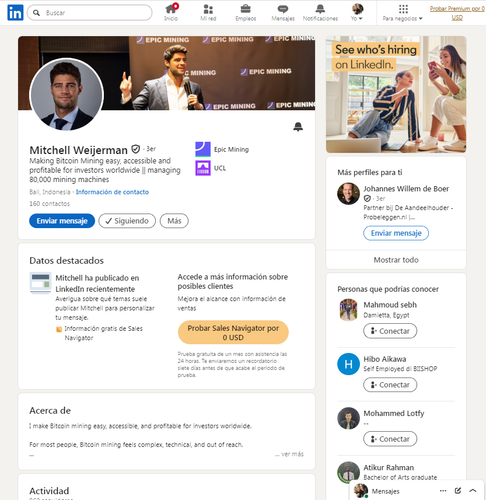Open Mohammed Lotfy avatar
Image resolution: width=486 pixels, height=500 pixels.
[348, 418]
